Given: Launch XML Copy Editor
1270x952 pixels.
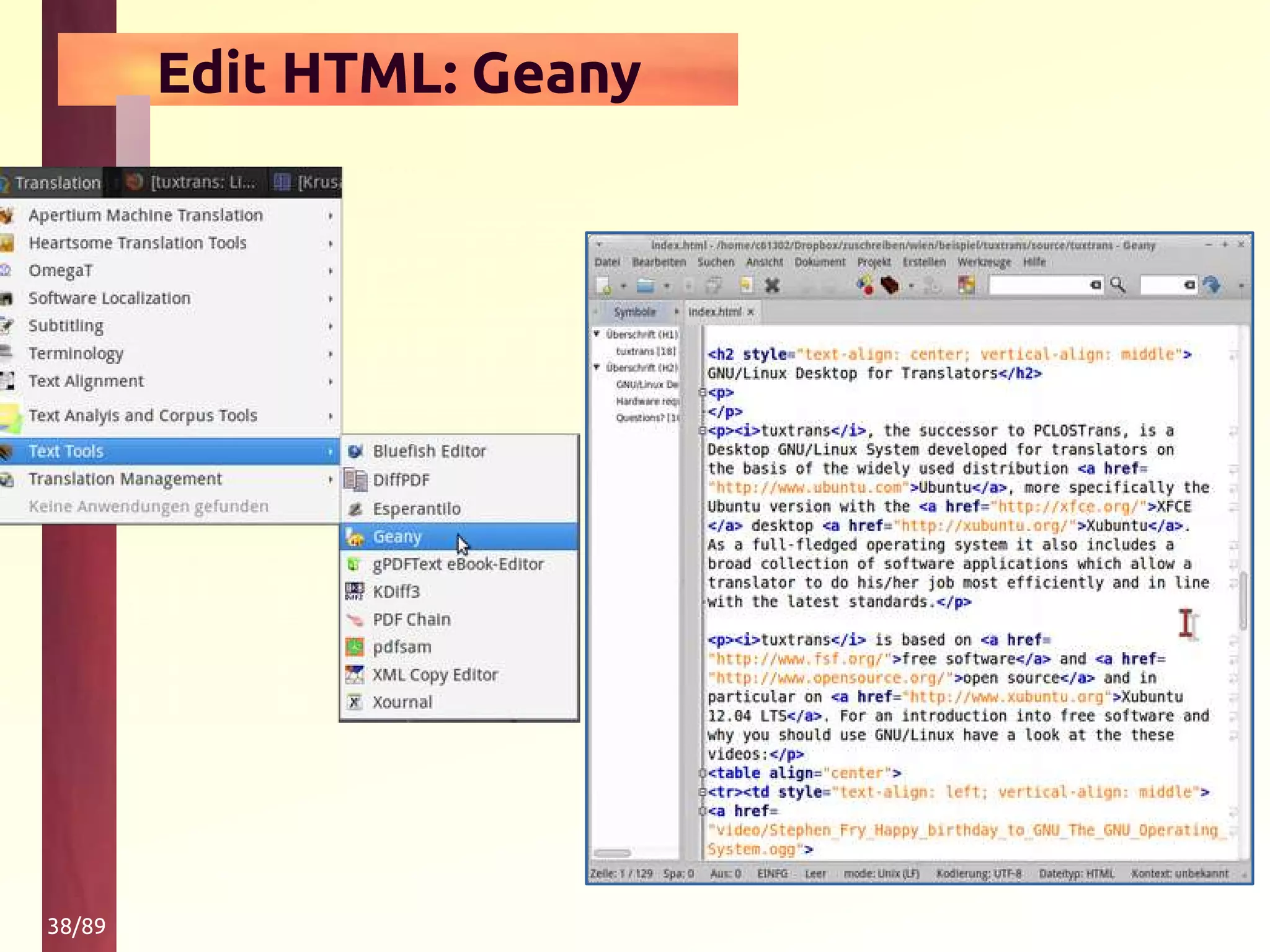Looking at the screenshot, I should coord(460,674).
